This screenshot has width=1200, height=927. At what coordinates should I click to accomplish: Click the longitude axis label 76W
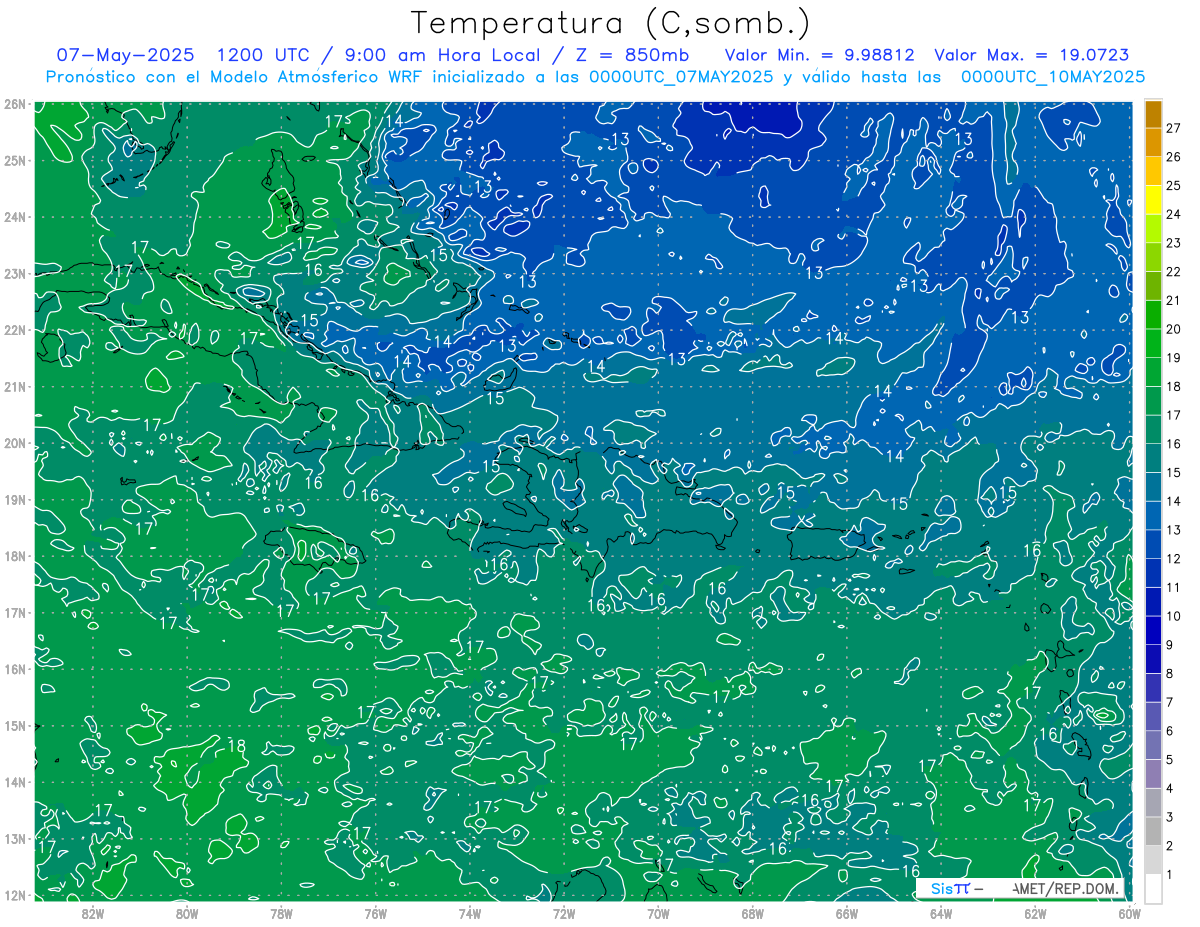tap(375, 913)
